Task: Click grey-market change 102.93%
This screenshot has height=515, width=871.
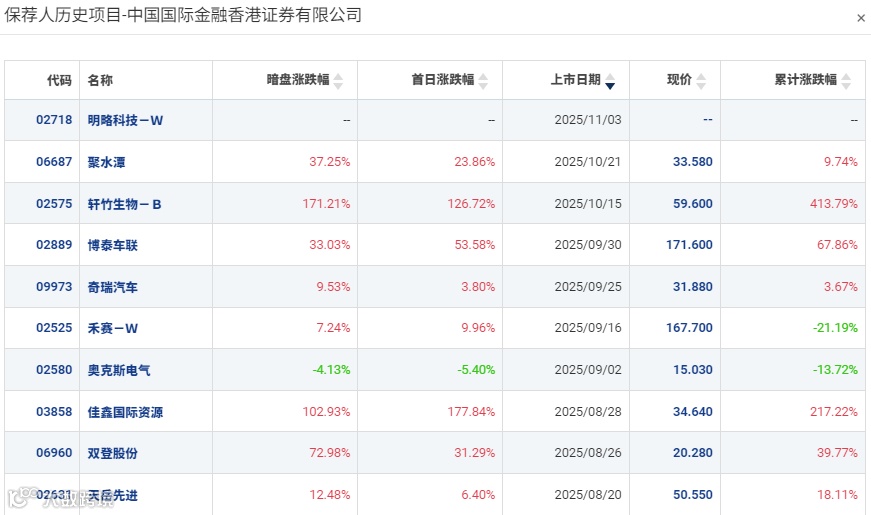Action: [x=326, y=412]
